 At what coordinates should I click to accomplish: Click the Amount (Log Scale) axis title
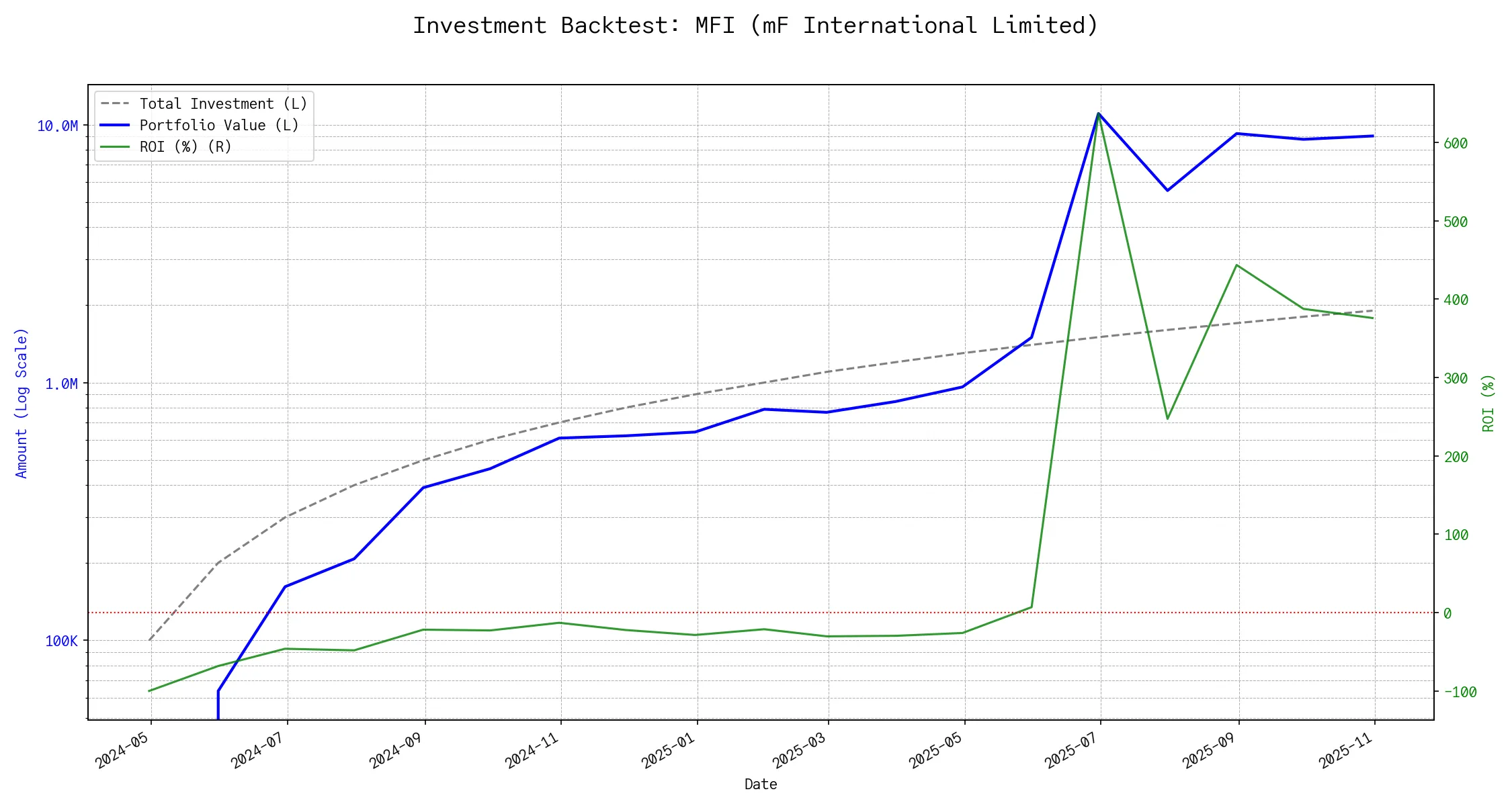[x=22, y=403]
